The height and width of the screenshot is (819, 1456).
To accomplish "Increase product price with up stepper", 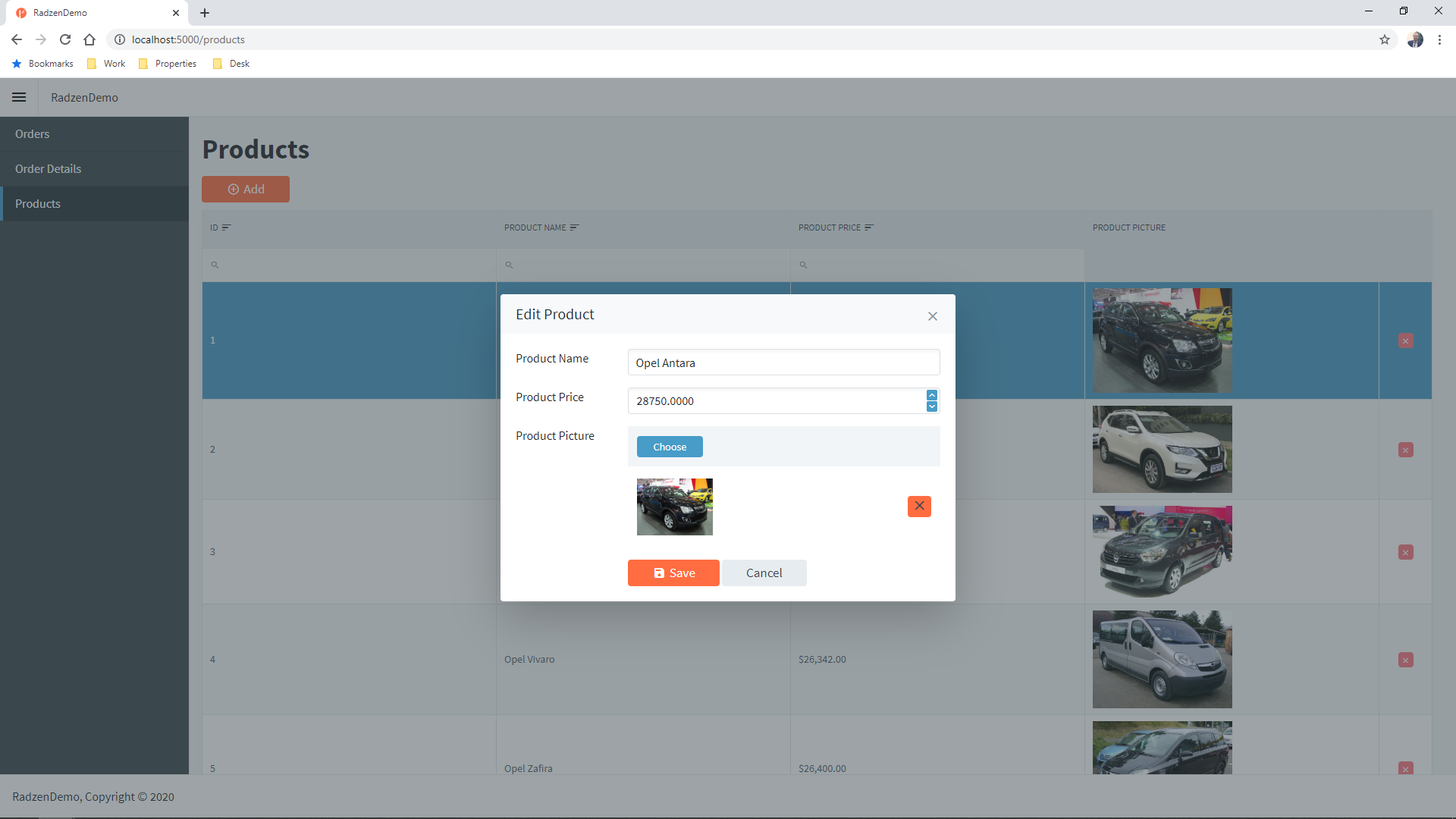I will 932,395.
